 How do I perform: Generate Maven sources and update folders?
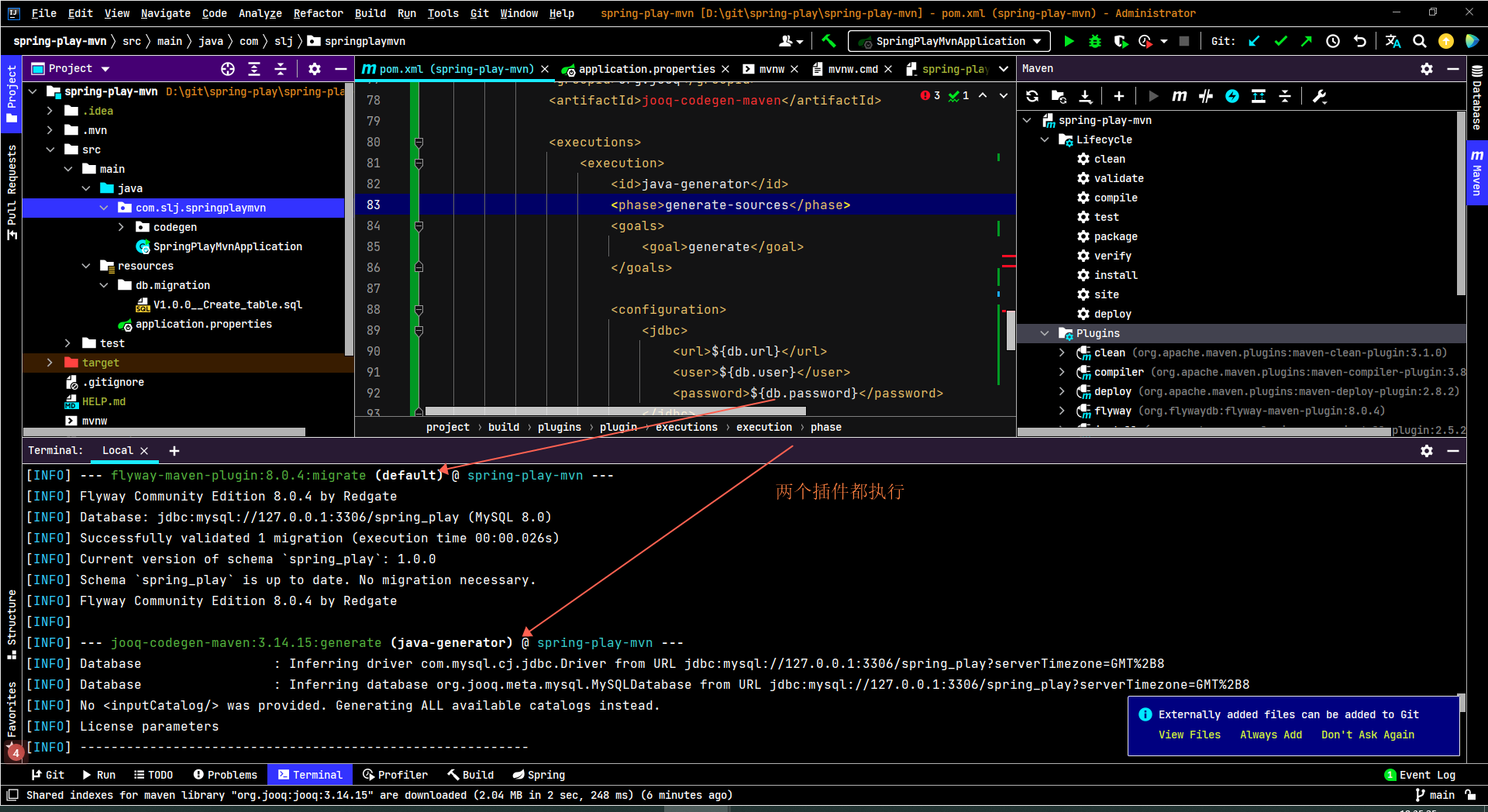1059,96
